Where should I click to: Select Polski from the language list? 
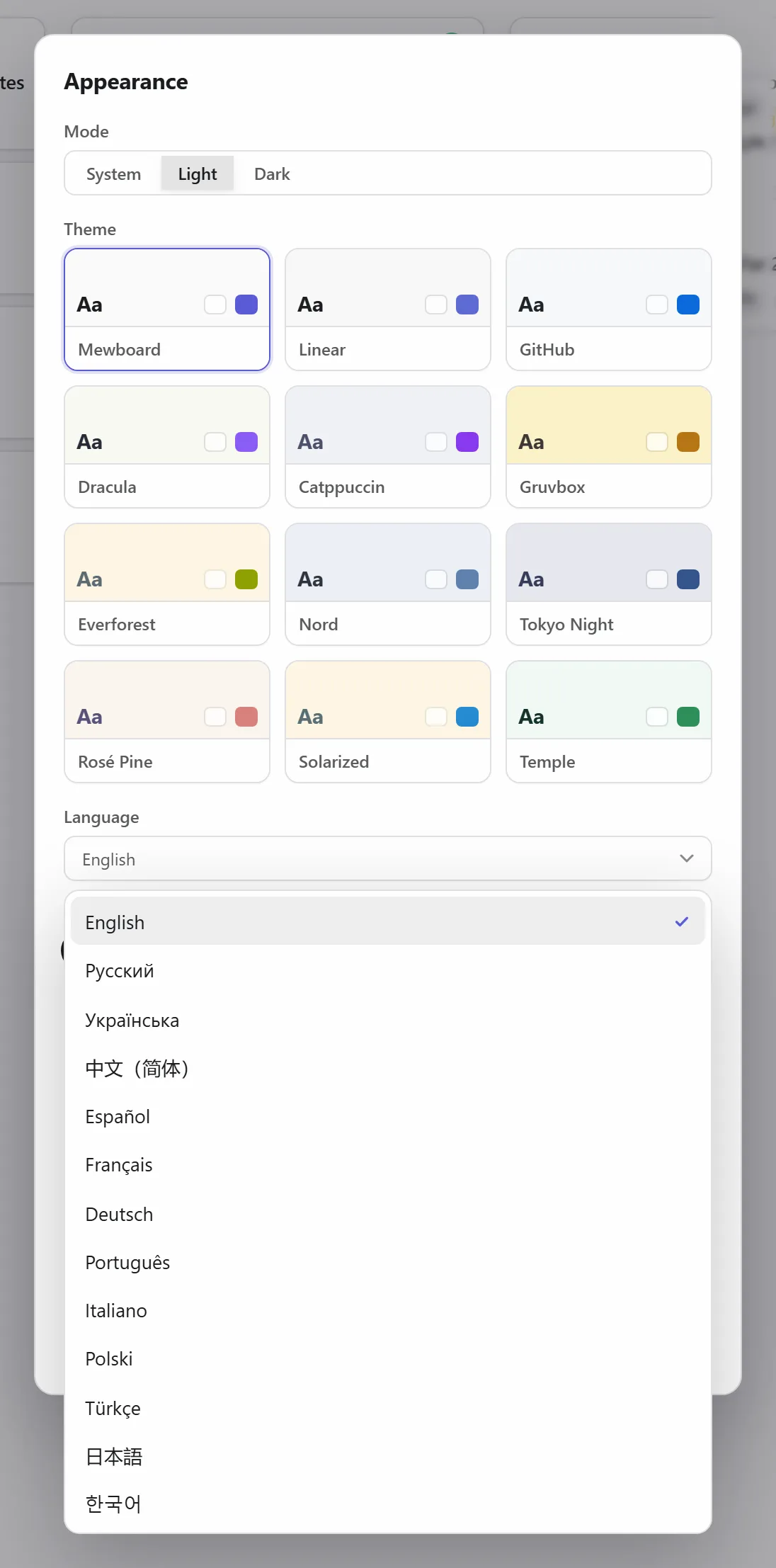pos(388,1358)
